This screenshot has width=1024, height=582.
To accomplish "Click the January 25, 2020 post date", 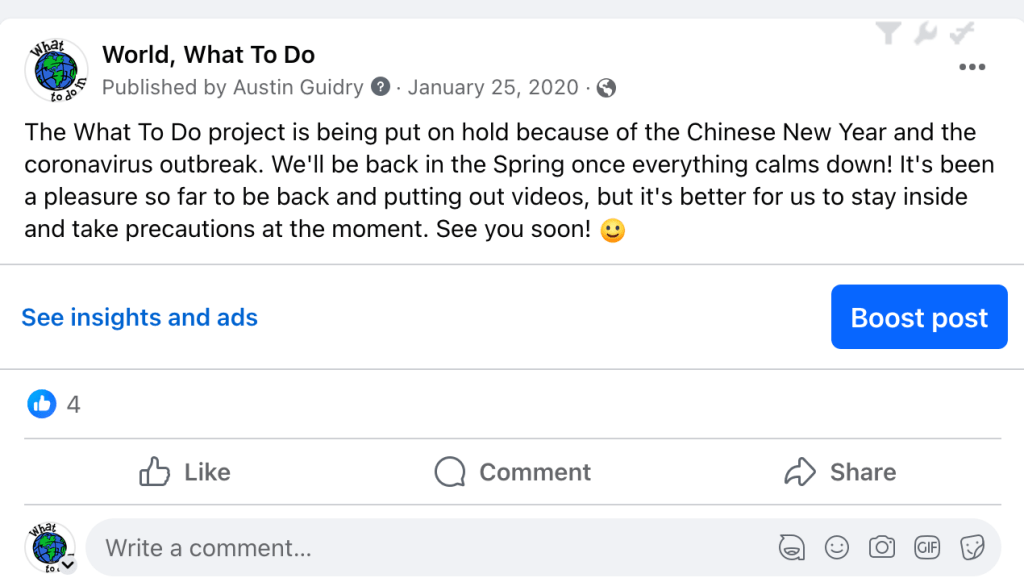I will click(493, 87).
